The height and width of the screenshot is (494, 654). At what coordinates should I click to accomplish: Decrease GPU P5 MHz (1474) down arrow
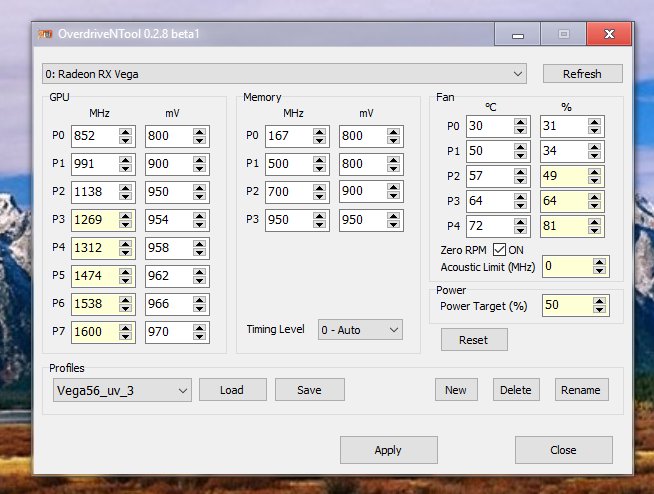[x=126, y=280]
